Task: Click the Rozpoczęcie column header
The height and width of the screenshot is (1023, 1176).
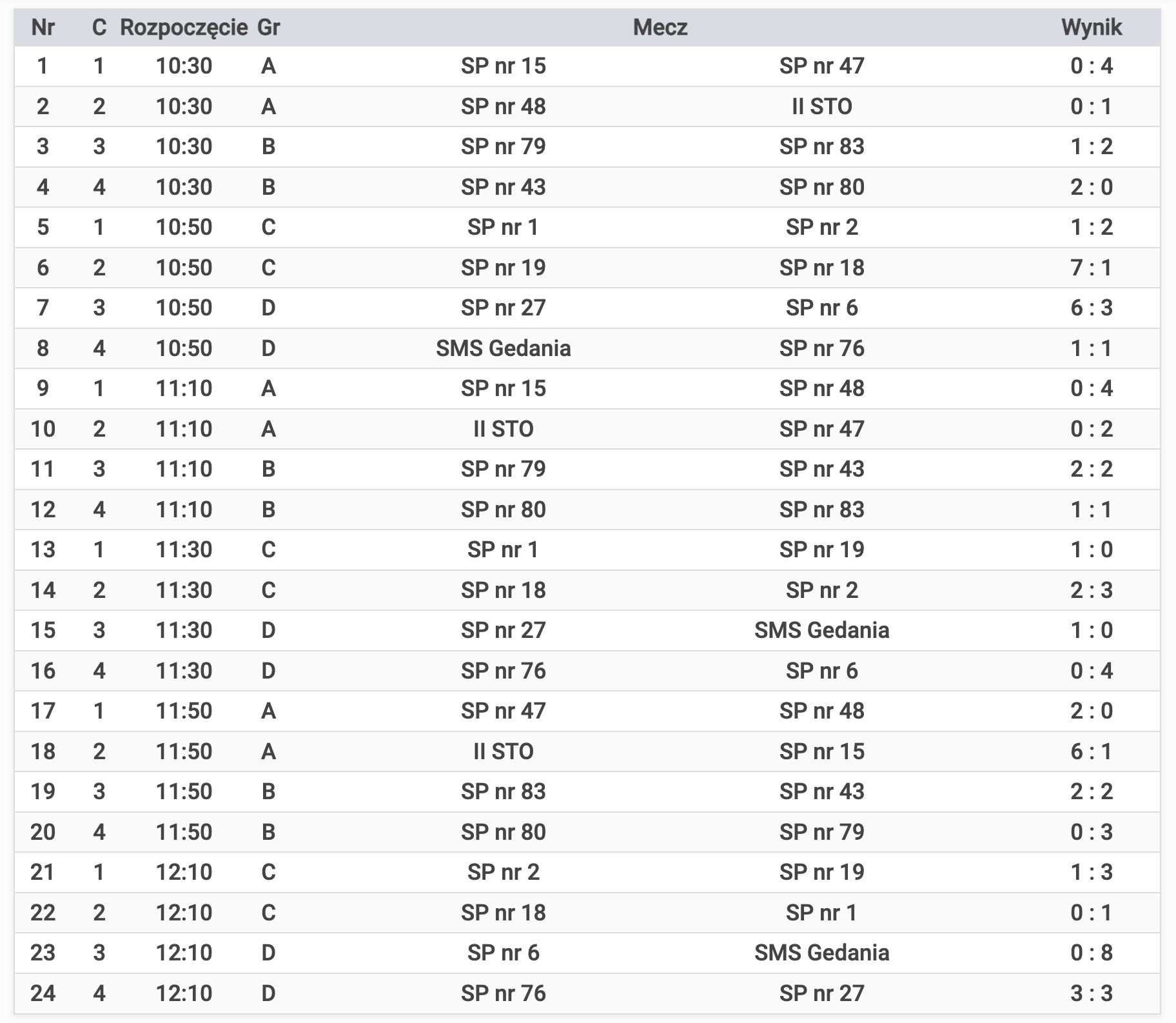Action: tap(184, 28)
